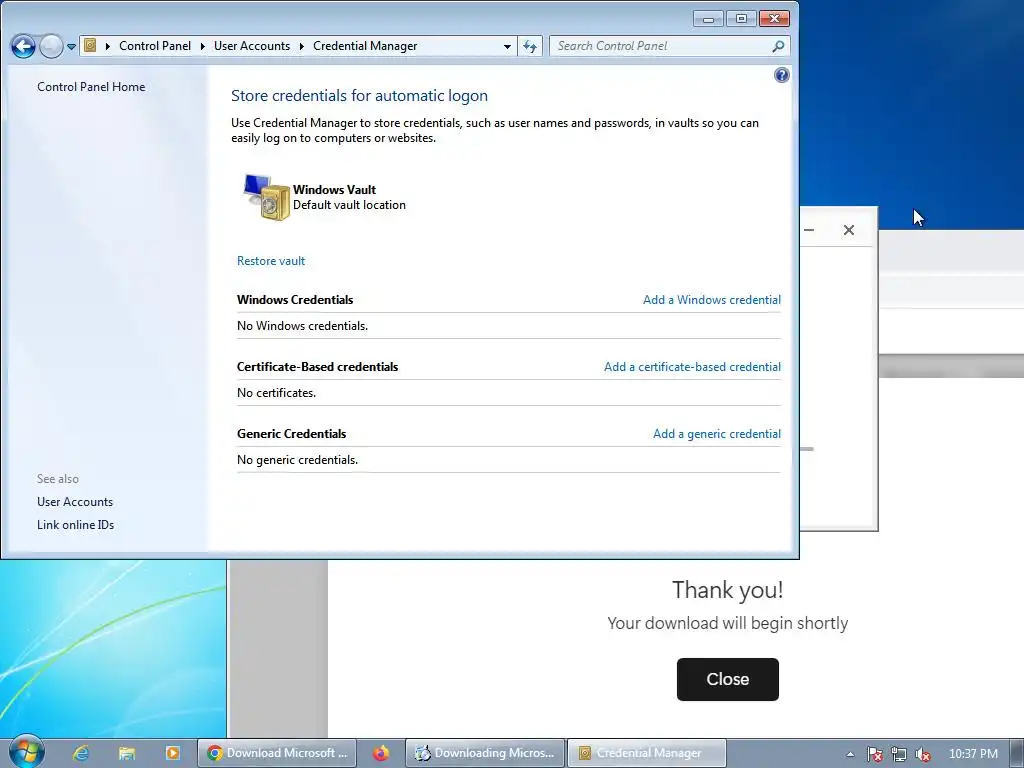1024x768 pixels.
Task: Close the small dialog behind Credential Manager
Action: pos(848,230)
